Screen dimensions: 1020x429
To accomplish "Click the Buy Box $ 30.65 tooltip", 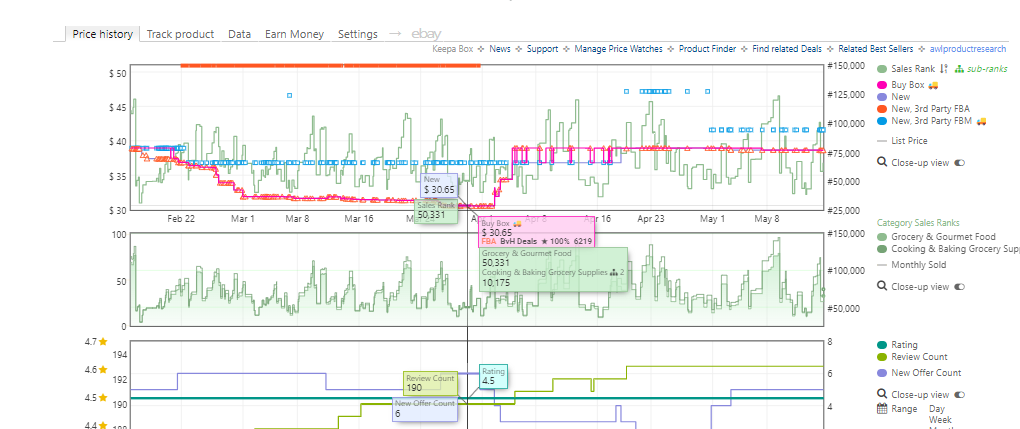I will pos(536,232).
